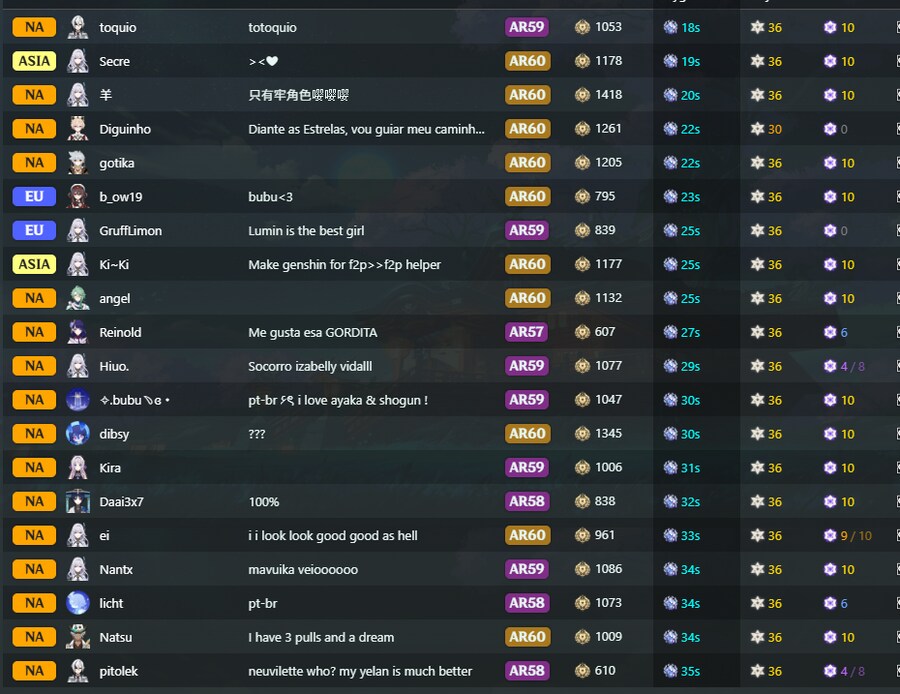Click the ASIA region badge for Secre

[x=34, y=61]
